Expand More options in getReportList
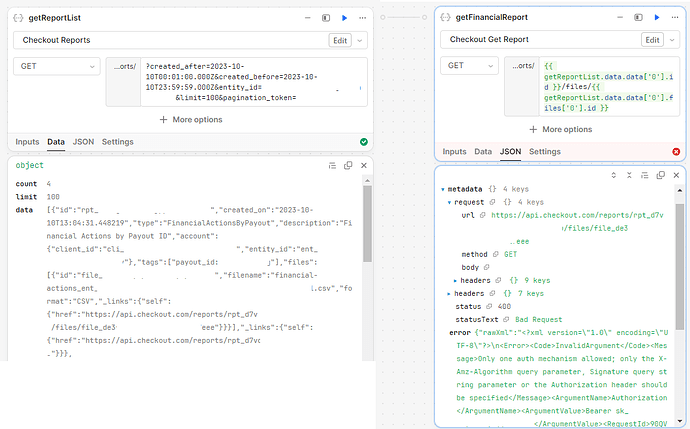The height and width of the screenshot is (429, 690). click(191, 120)
